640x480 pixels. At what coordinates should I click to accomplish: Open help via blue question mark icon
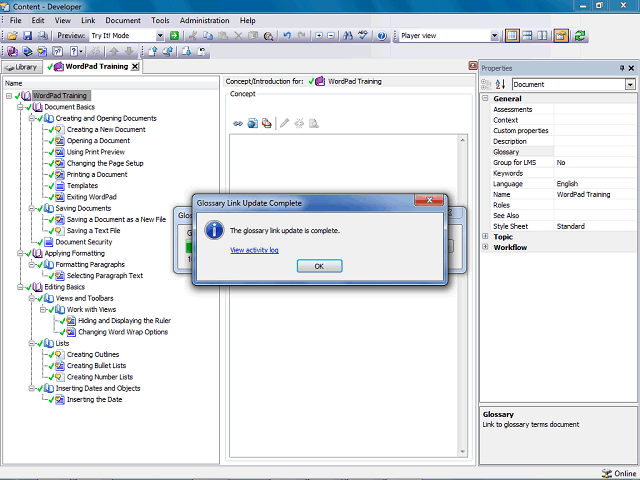[x=382, y=36]
